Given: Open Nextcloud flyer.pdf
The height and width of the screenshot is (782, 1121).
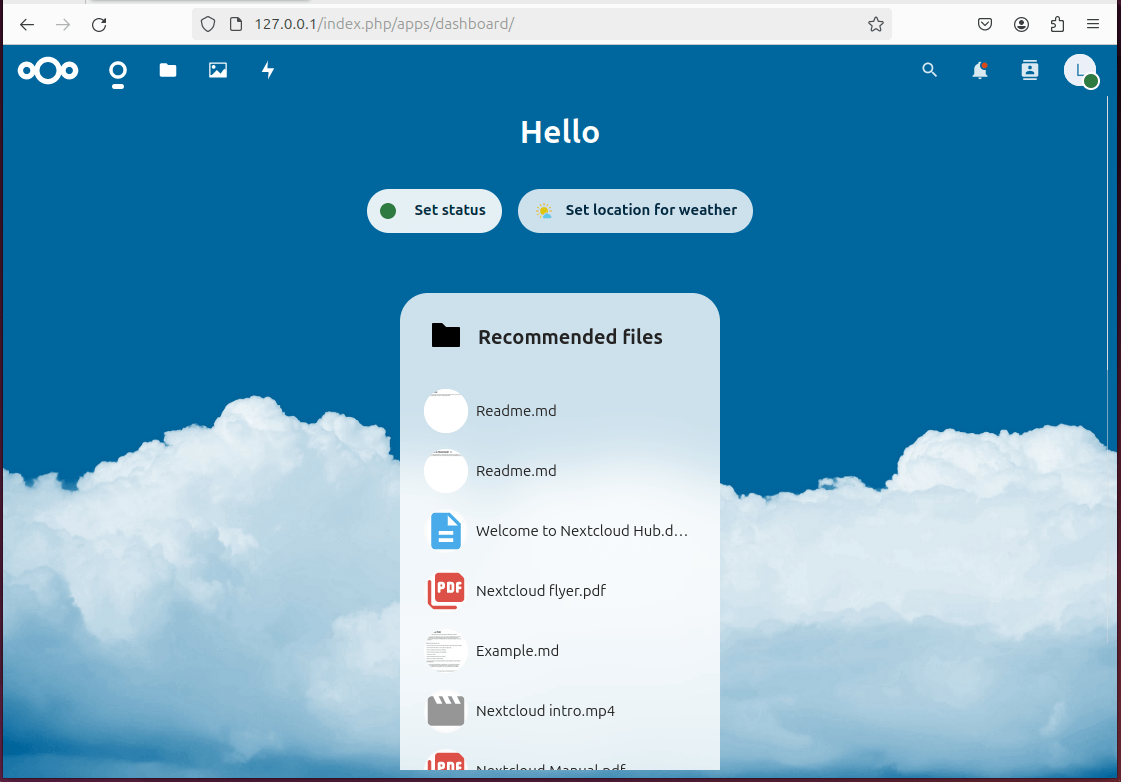Looking at the screenshot, I should pyautogui.click(x=560, y=591).
